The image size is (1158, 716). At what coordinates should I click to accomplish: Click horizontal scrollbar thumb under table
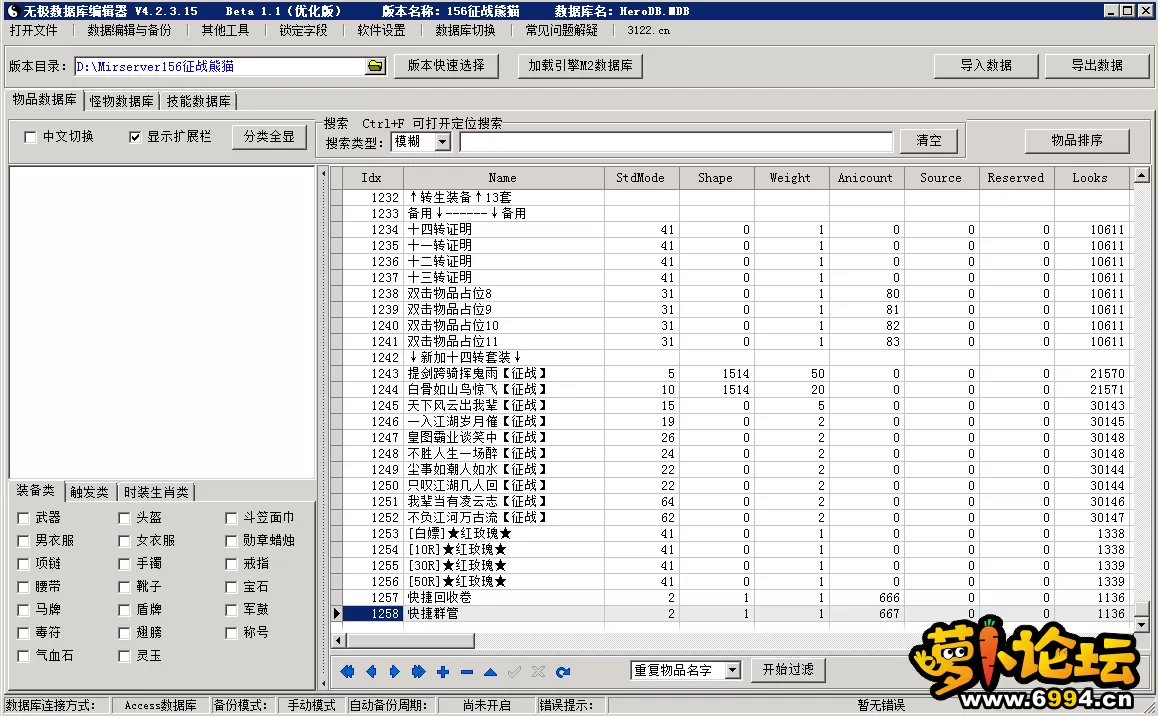[x=411, y=641]
